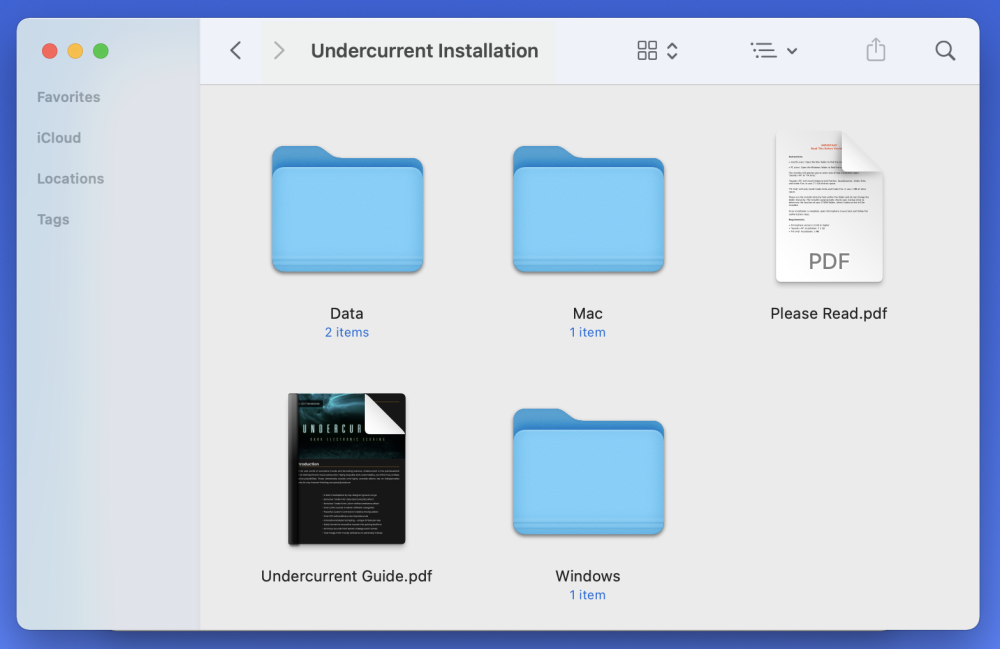Select the Data folder icon

[348, 209]
